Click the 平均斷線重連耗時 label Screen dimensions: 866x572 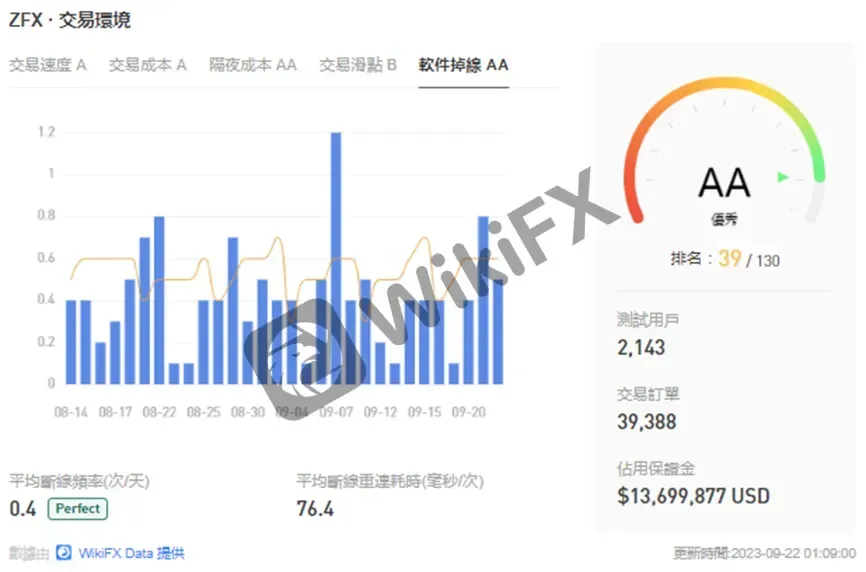pyautogui.click(x=390, y=481)
